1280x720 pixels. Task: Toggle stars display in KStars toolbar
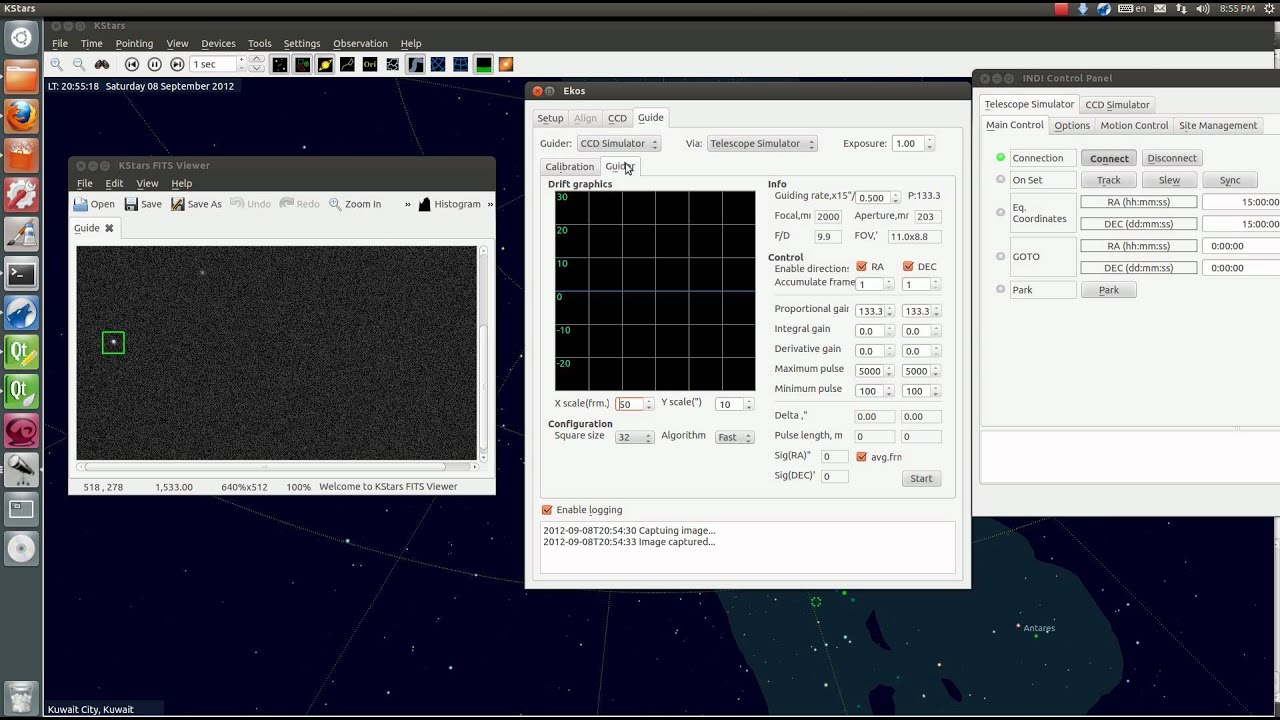[279, 64]
